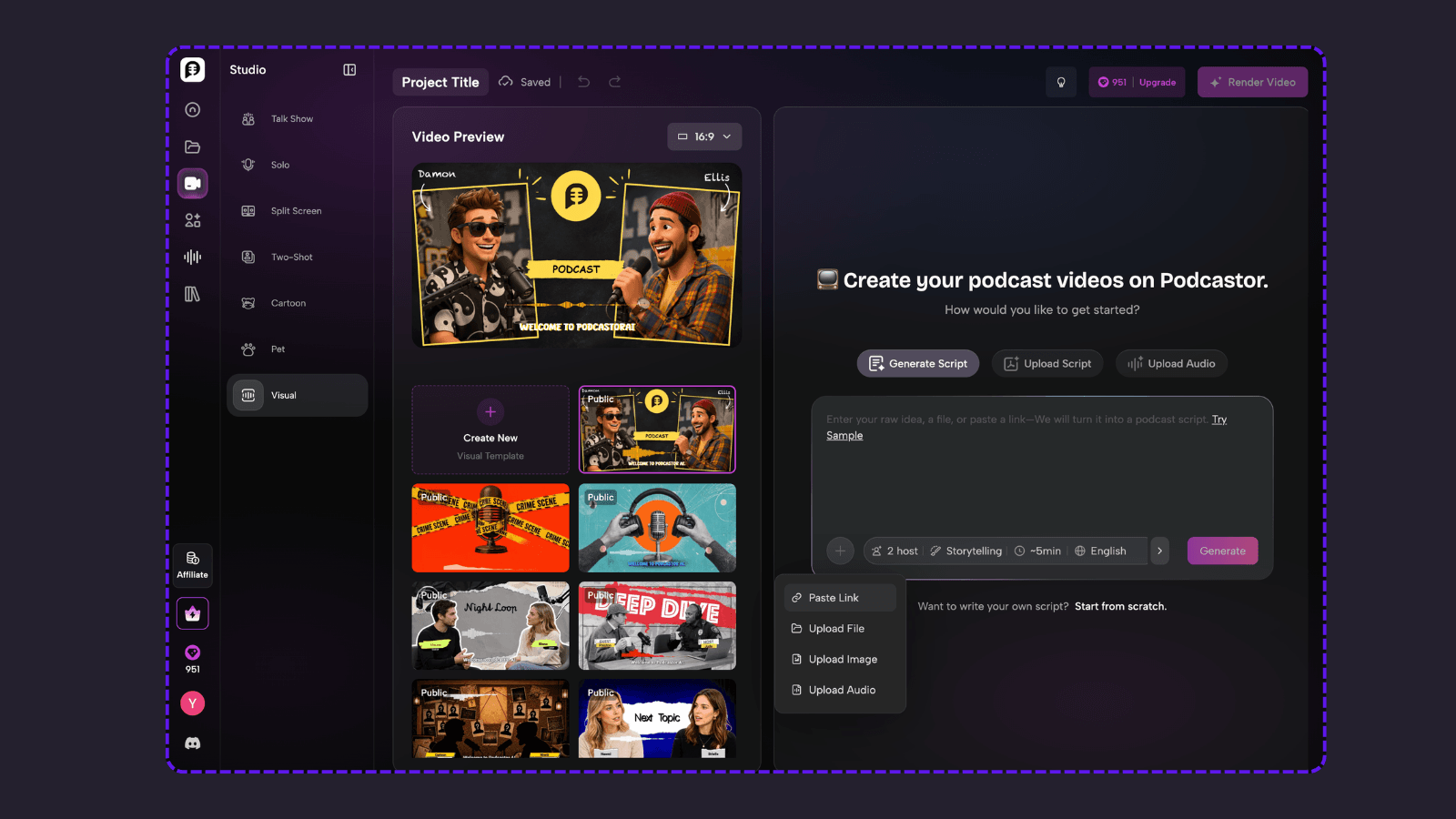Switch to the Upload Script tab
1456x819 pixels.
1047,363
